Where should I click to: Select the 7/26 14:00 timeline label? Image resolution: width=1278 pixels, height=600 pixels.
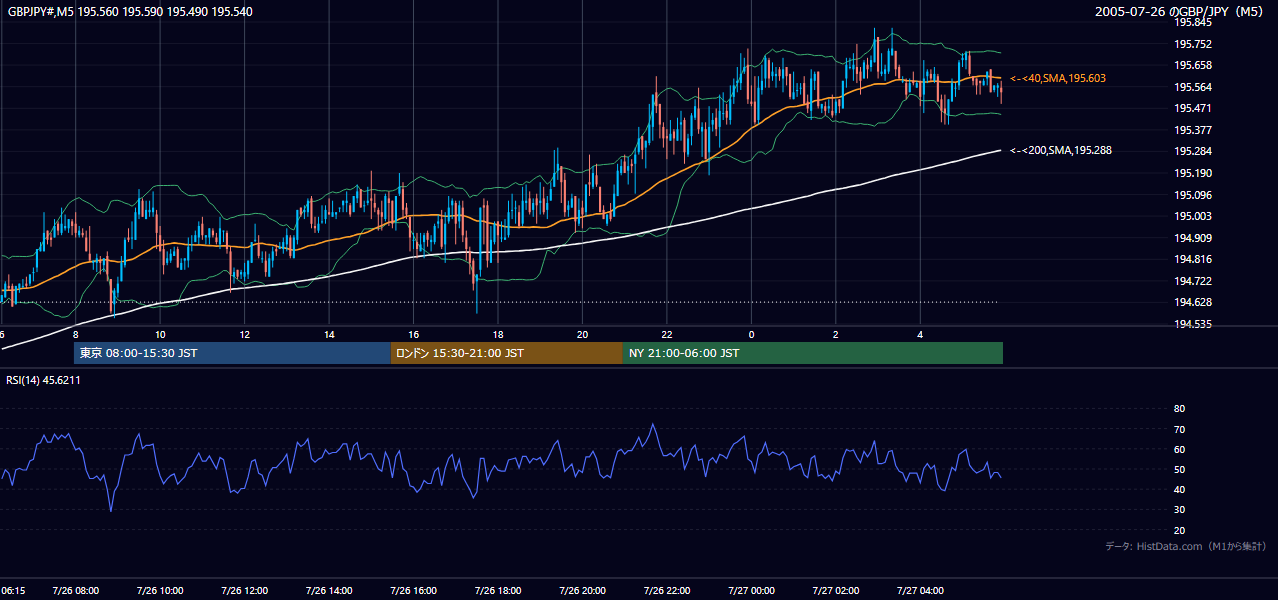tap(328, 591)
